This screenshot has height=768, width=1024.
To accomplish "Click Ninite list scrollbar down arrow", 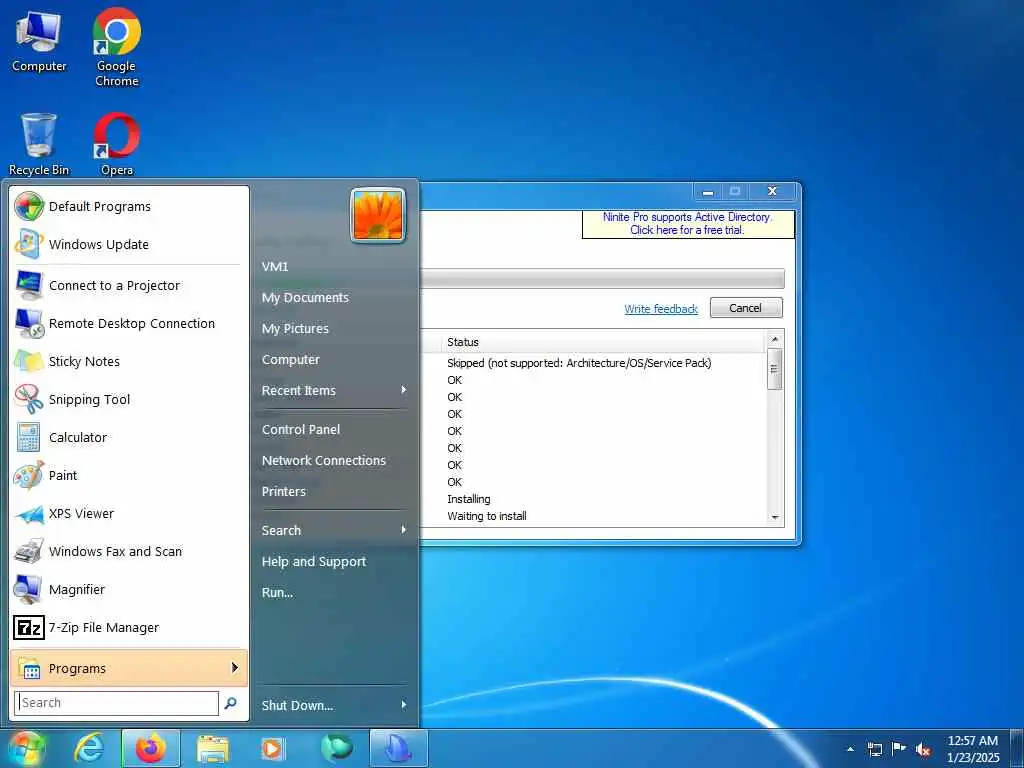I will pos(775,517).
